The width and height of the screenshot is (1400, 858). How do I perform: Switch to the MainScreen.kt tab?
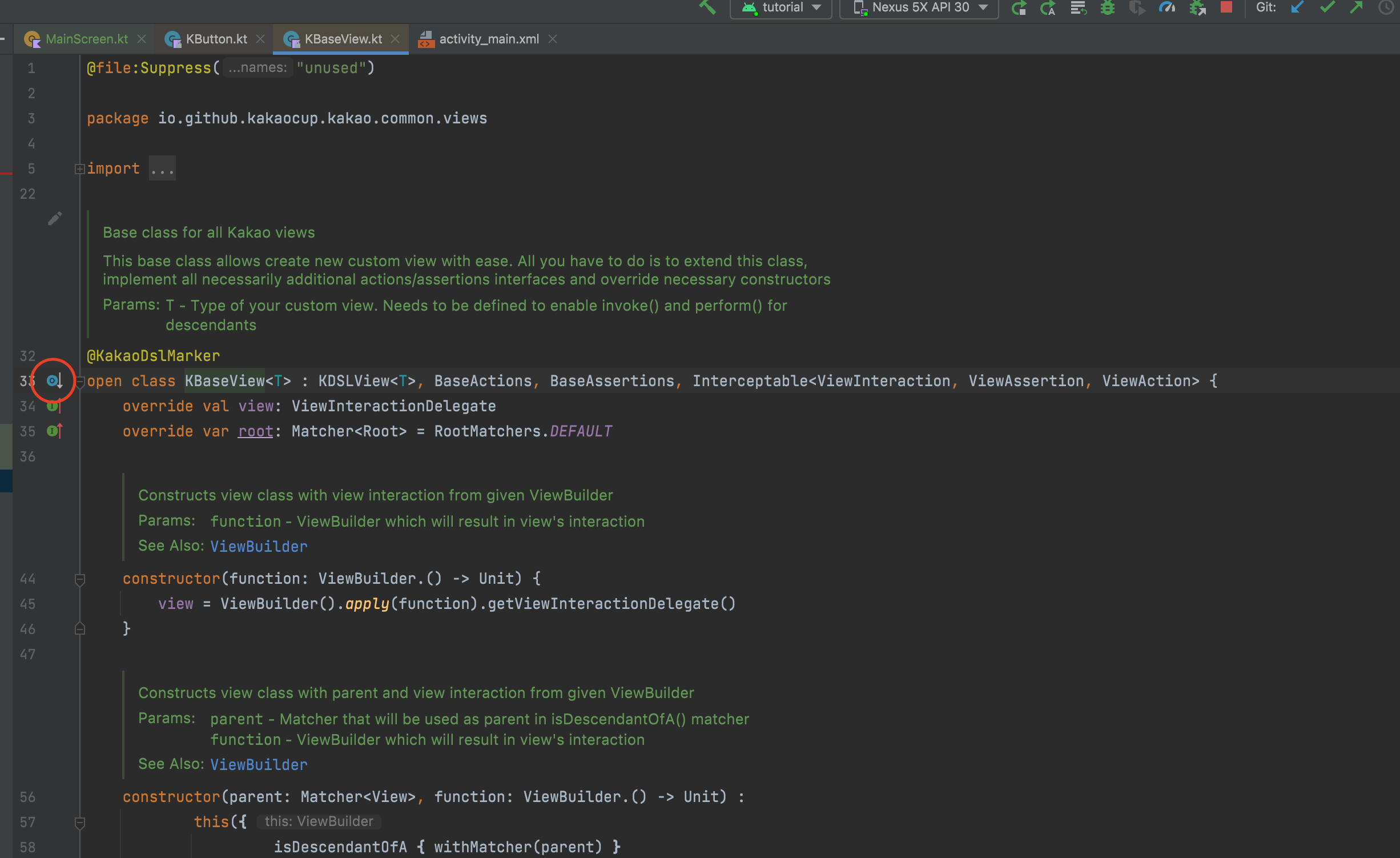[86, 39]
